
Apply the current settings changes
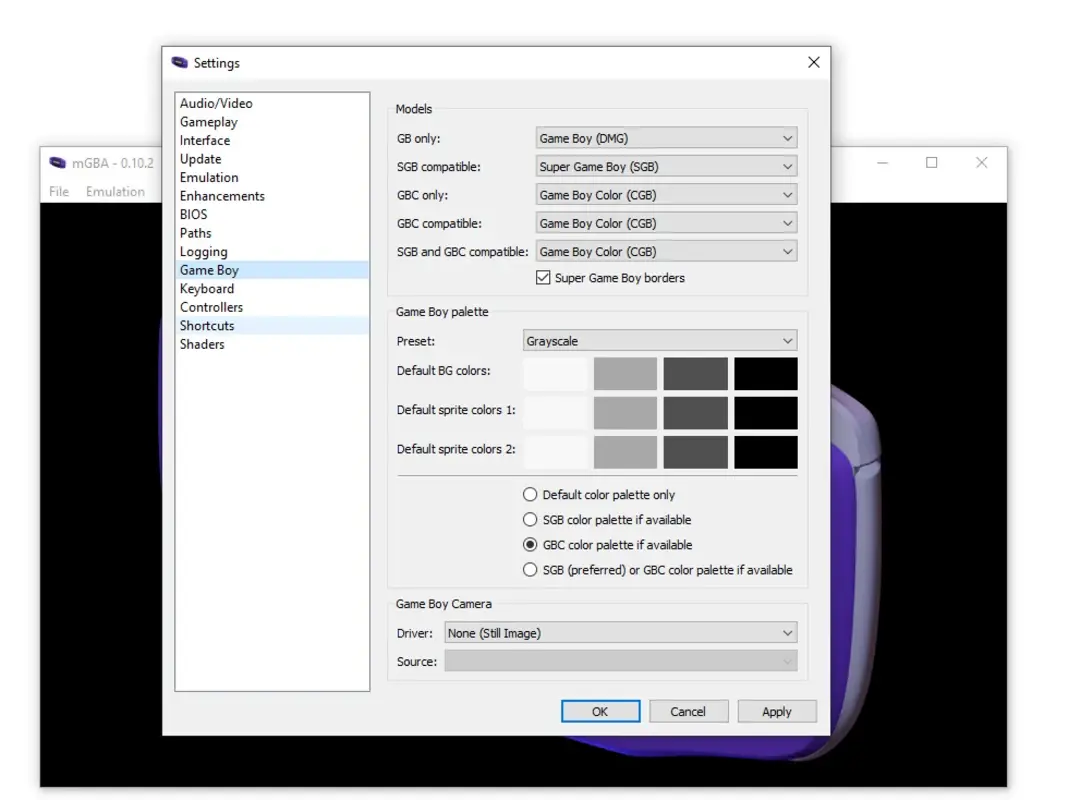777,711
